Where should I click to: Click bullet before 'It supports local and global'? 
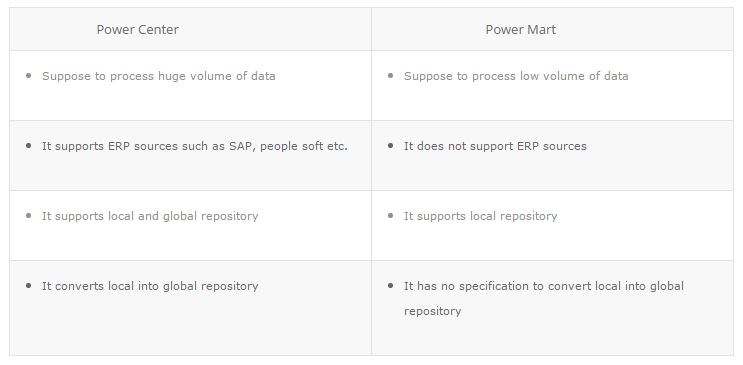[x=28, y=216]
